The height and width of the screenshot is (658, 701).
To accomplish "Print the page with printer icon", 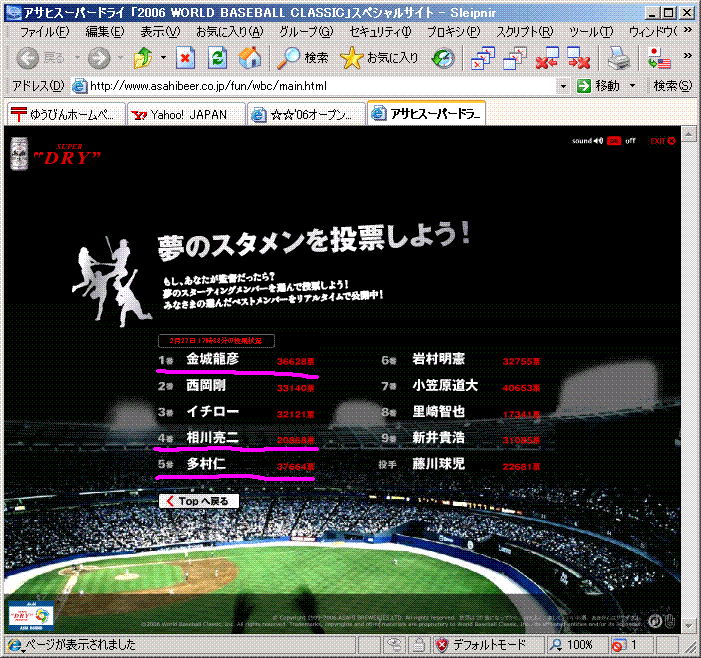I will coord(619,58).
